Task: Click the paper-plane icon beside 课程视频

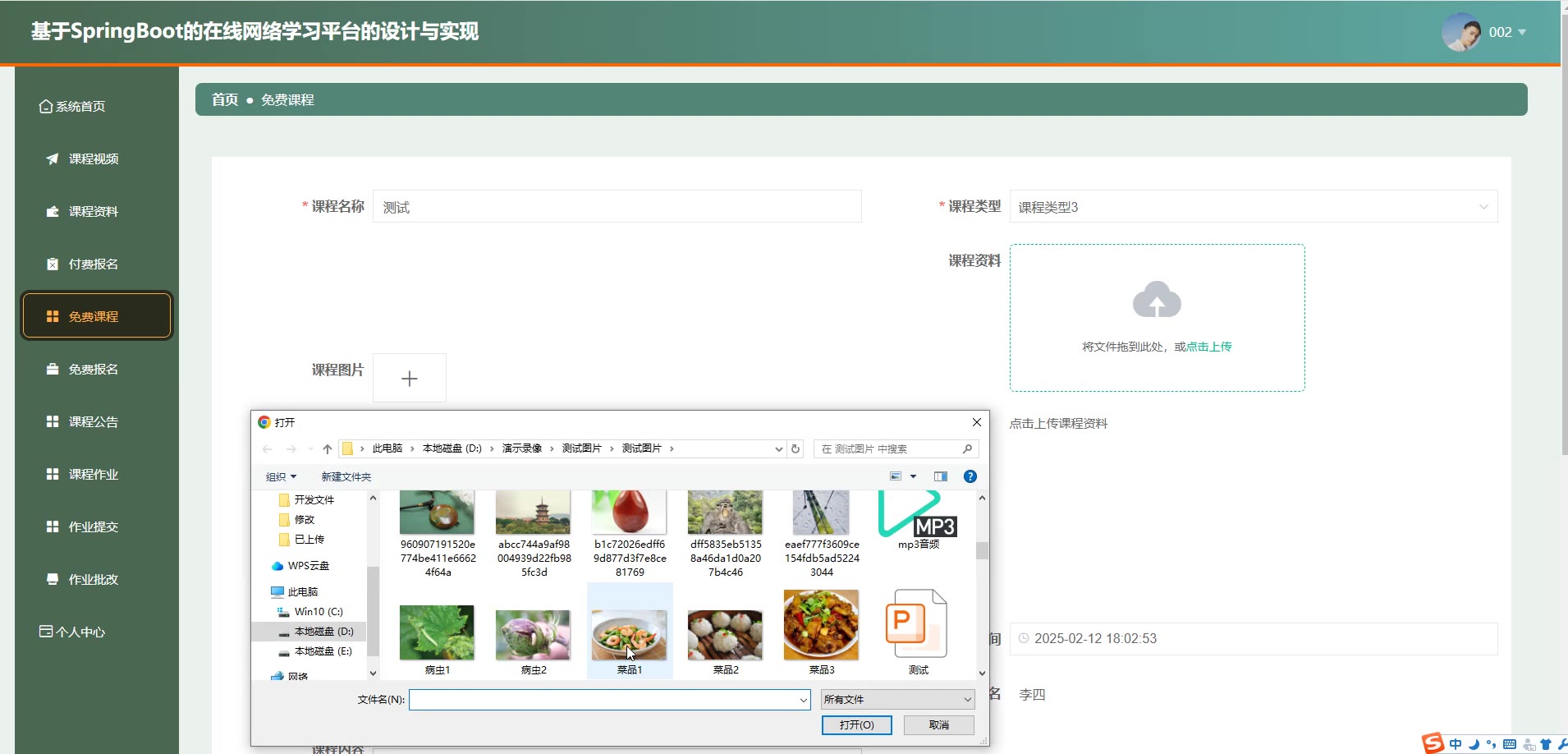Action: (x=53, y=159)
